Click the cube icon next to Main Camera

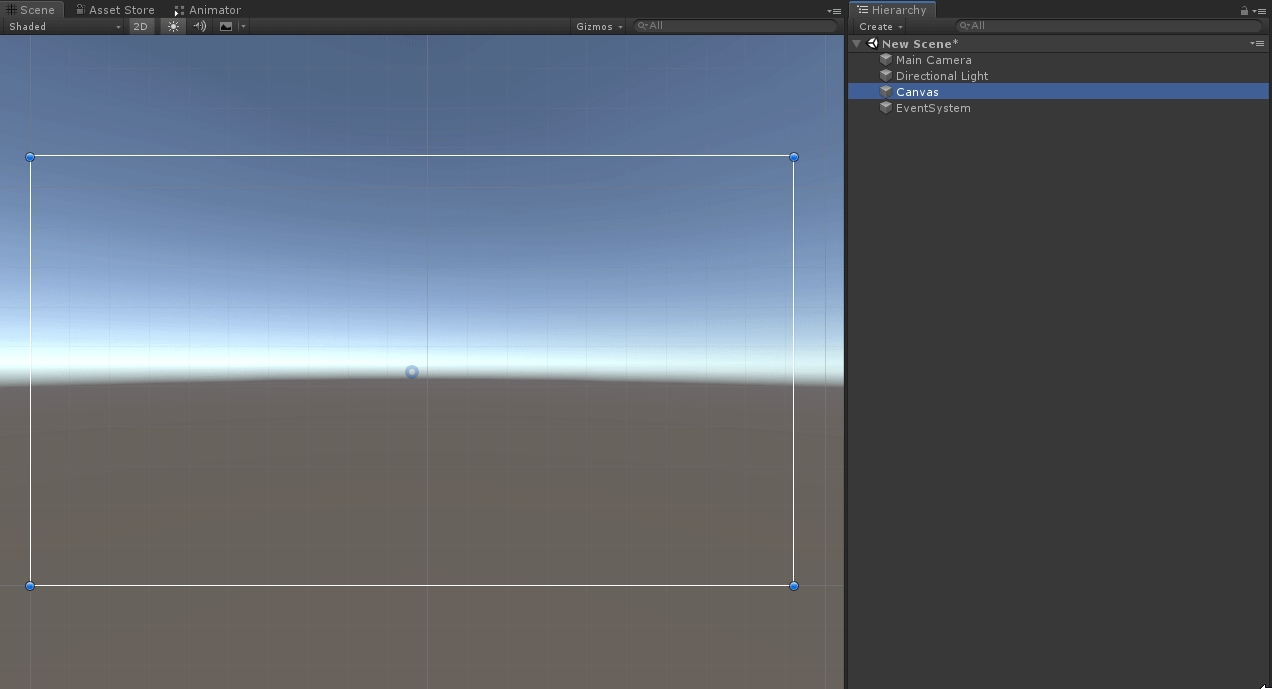tap(886, 60)
